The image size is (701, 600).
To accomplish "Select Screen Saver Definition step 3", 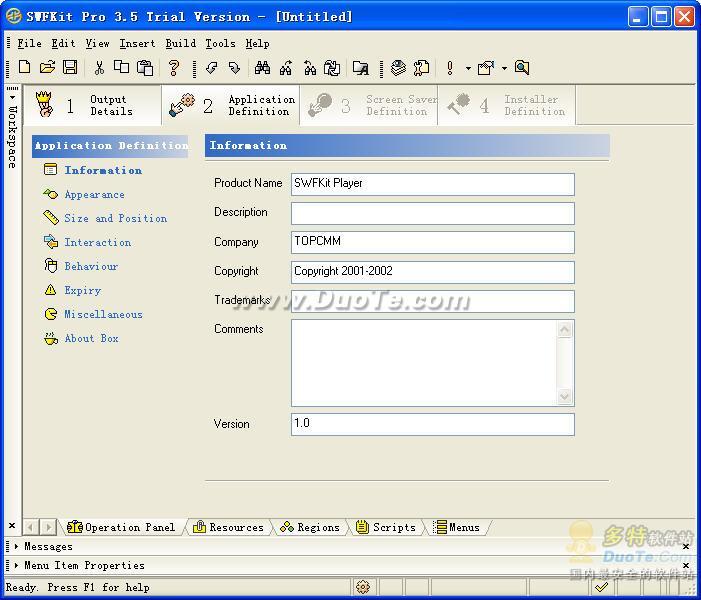I will click(x=369, y=106).
